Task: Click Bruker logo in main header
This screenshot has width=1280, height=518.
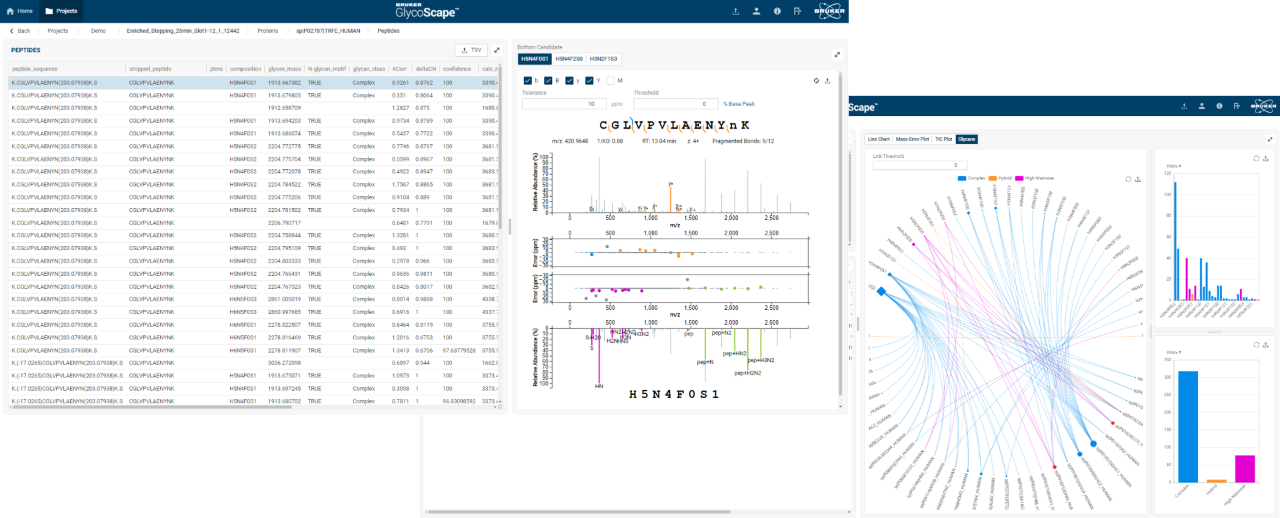Action: pos(830,11)
